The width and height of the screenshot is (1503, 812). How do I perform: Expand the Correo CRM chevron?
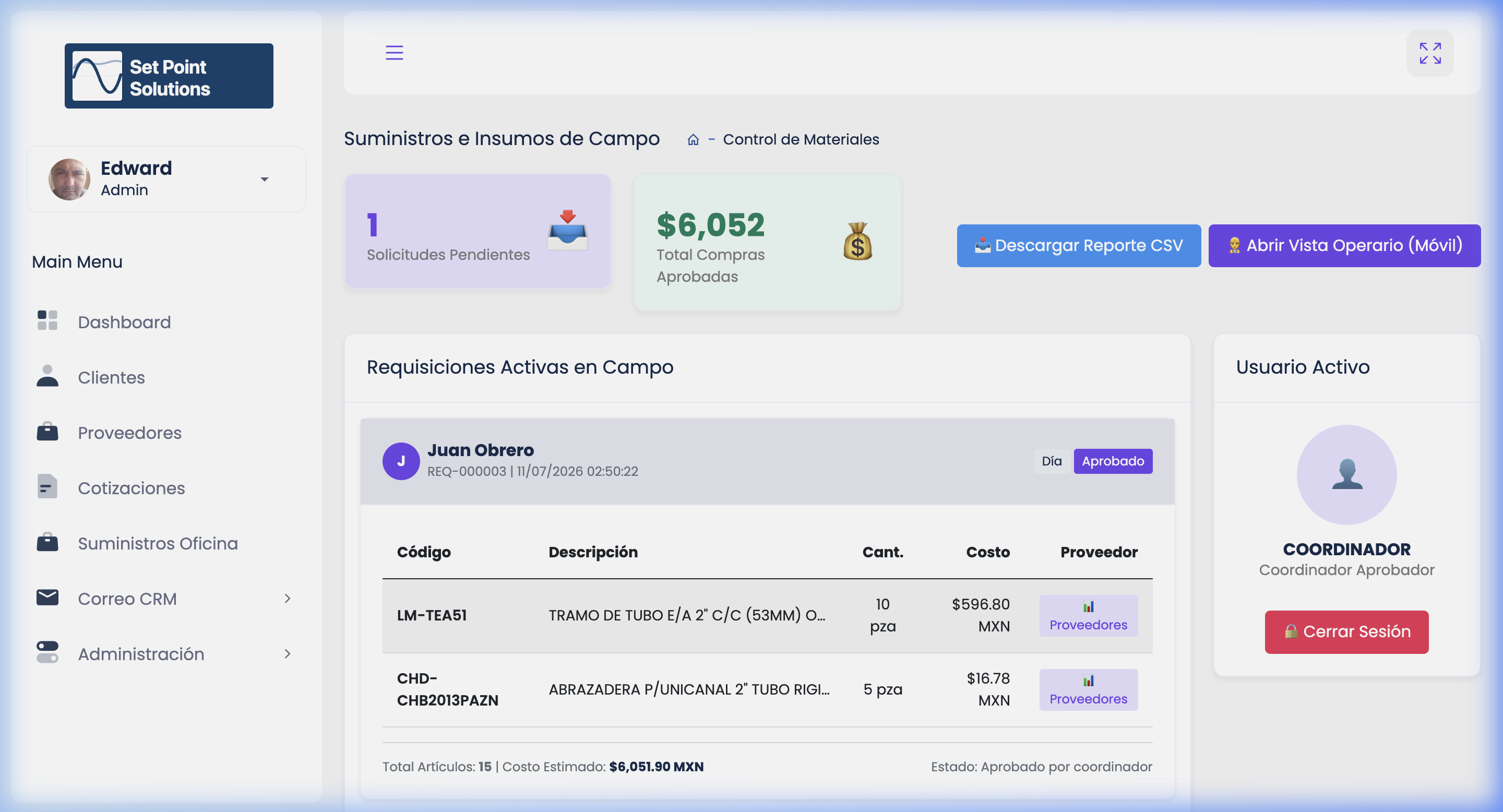287,599
